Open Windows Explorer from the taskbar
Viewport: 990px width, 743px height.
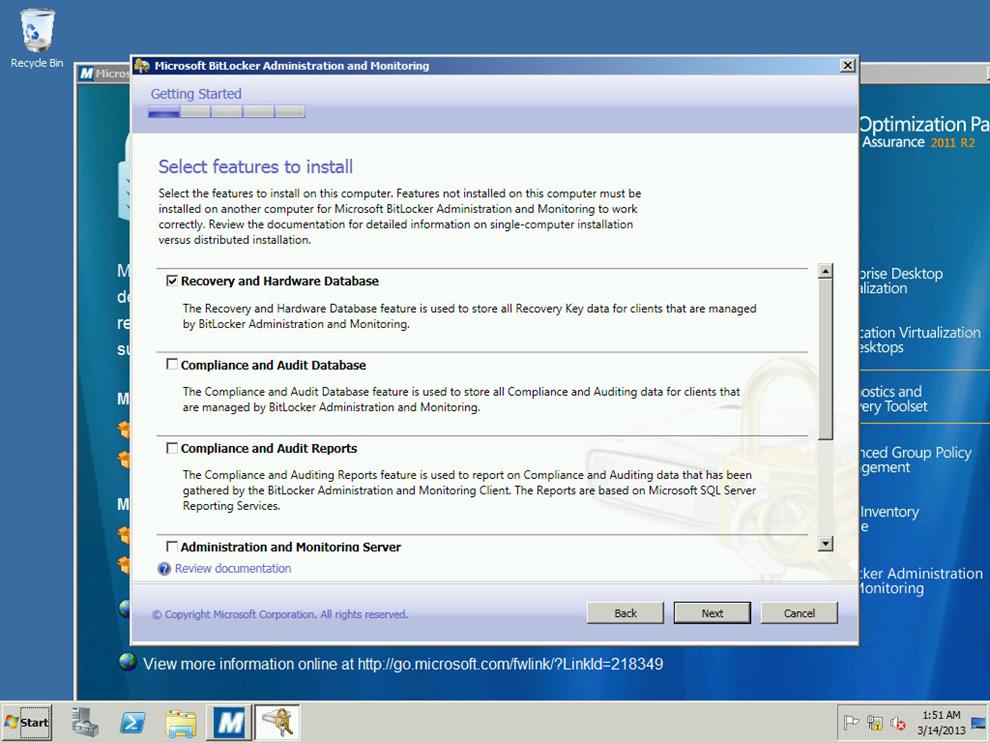[x=181, y=723]
